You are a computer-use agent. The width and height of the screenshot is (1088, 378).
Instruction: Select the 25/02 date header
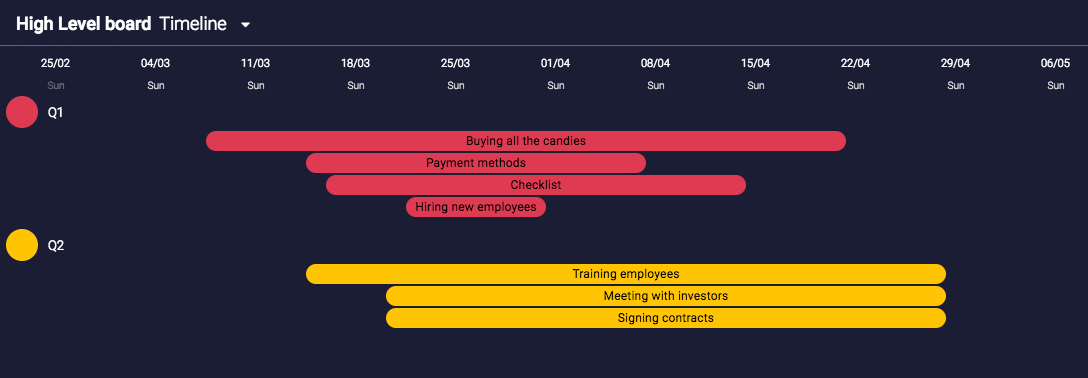56,63
